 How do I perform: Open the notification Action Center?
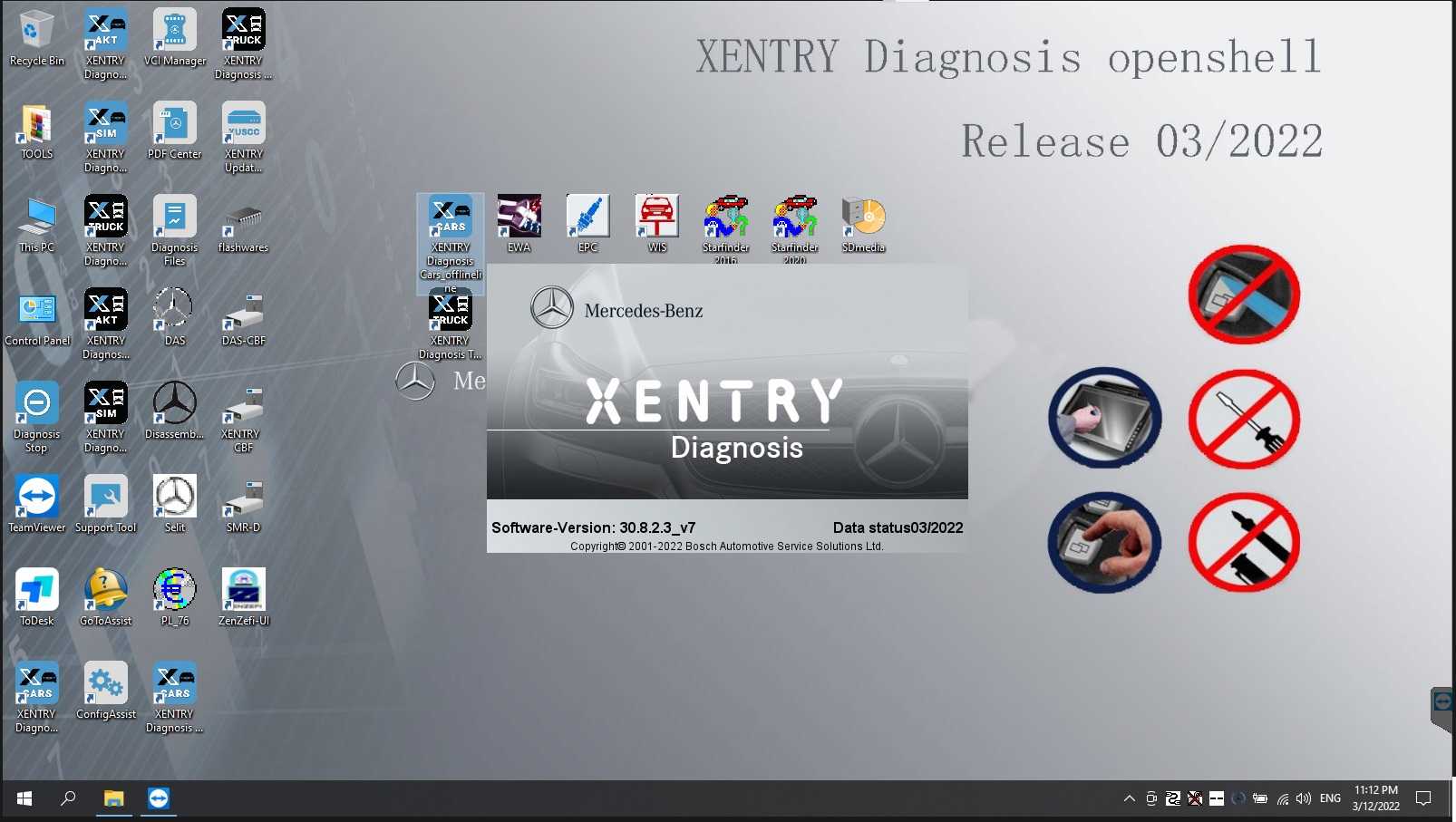pos(1423,798)
